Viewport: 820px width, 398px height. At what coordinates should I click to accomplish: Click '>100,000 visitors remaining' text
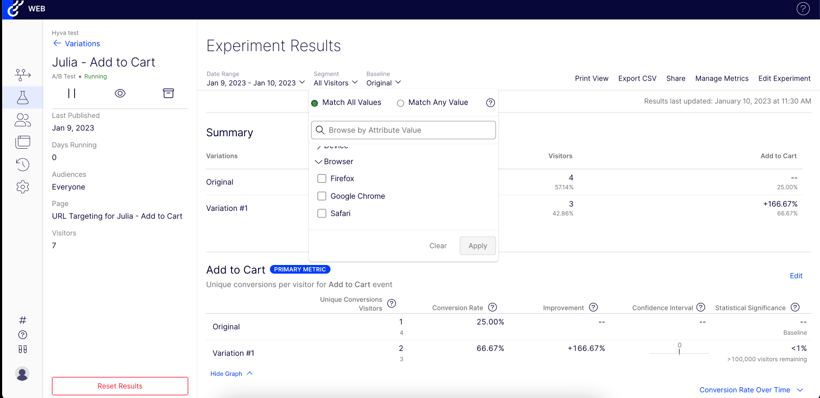[x=767, y=359]
